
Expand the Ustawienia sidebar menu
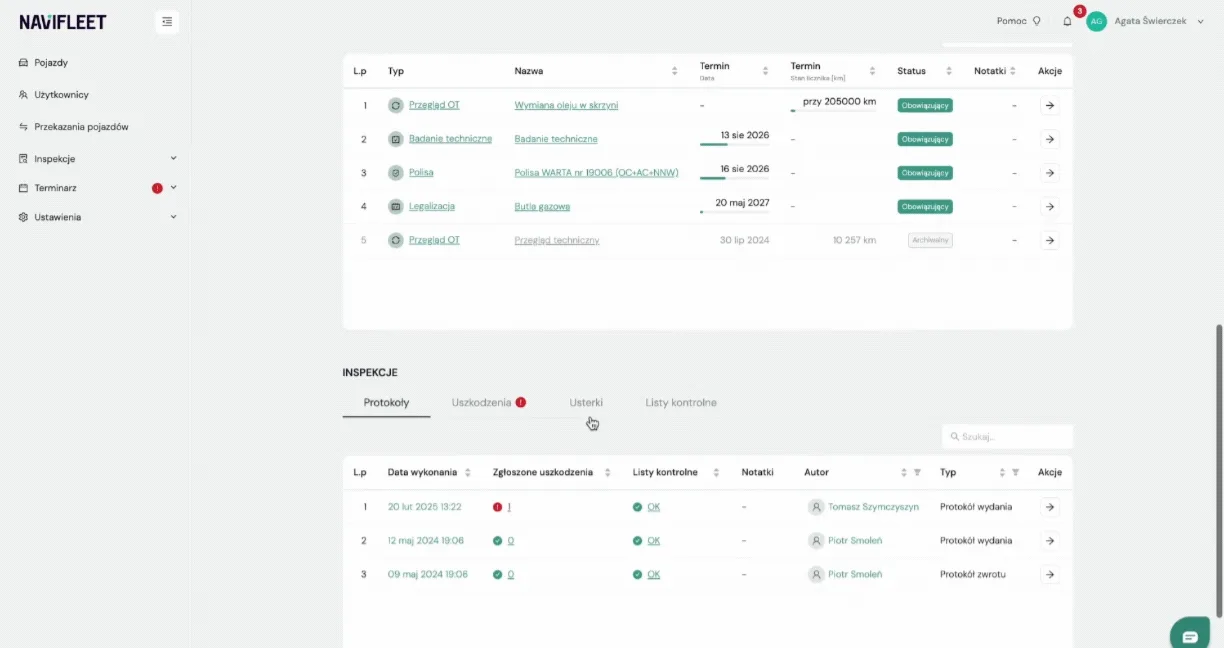173,217
